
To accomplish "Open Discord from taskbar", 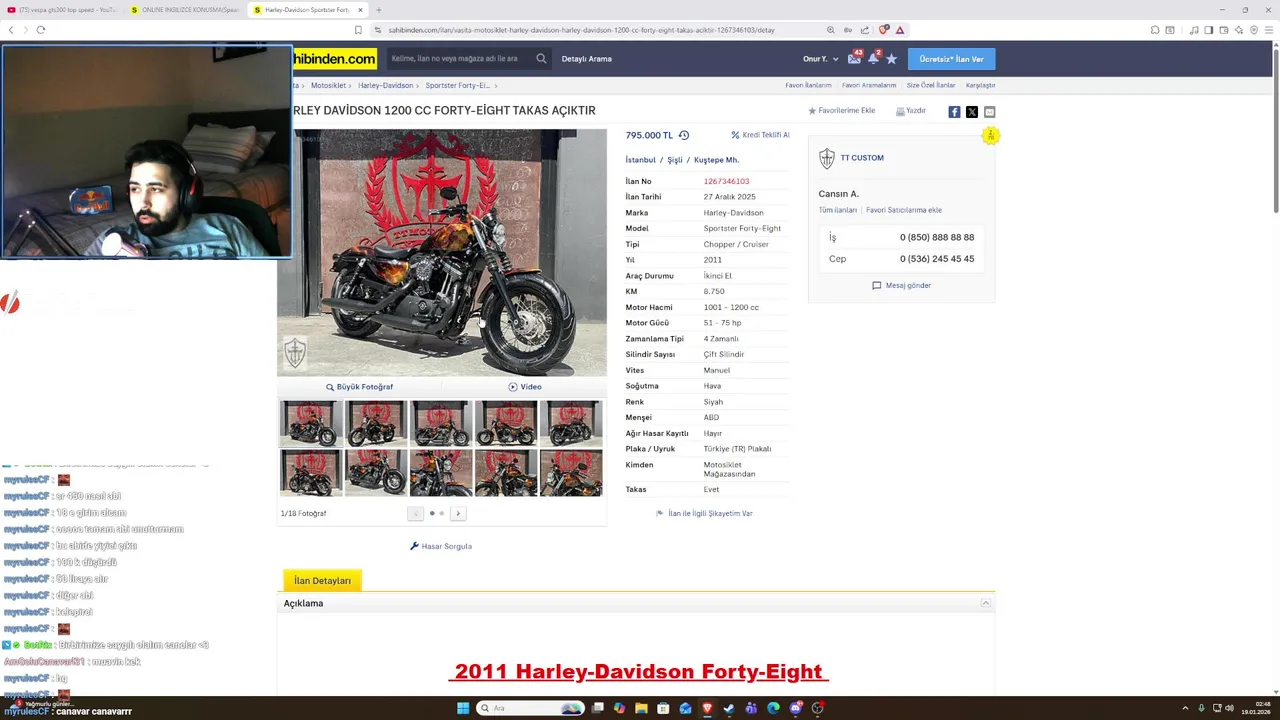I will coord(795,708).
